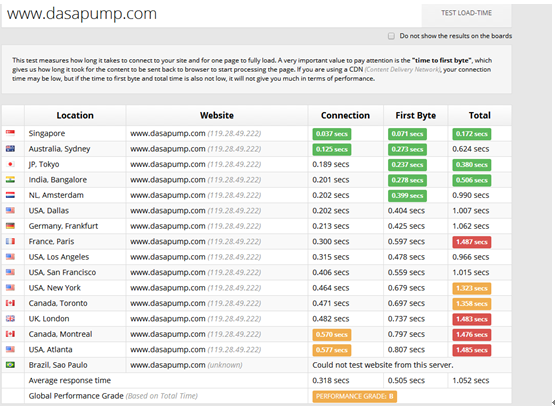Viewport: 555px width, 407px height.
Task: Click the France flag in Paris row
Action: pyautogui.click(x=11, y=241)
